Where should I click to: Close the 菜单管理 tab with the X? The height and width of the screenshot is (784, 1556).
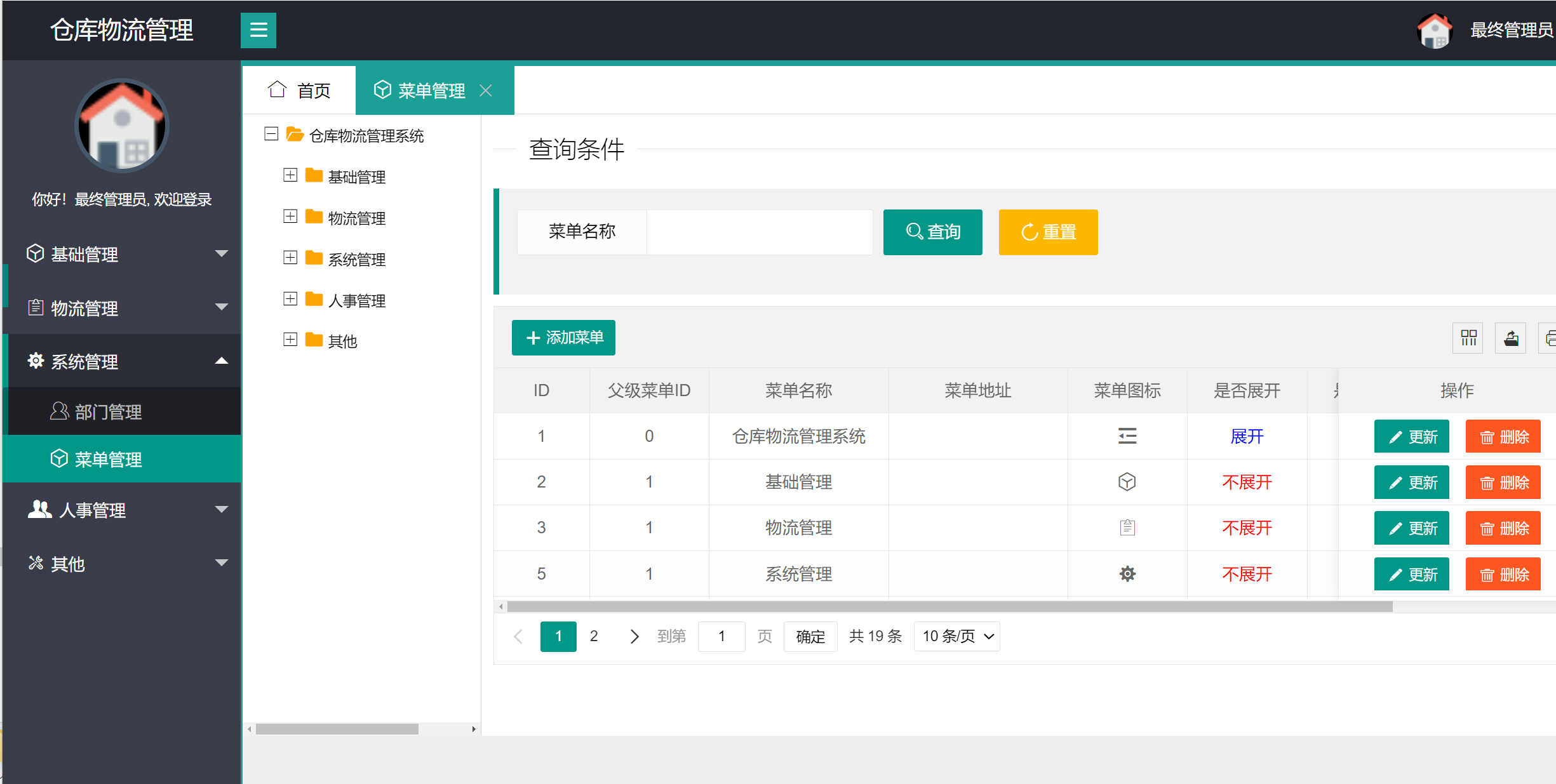point(486,91)
